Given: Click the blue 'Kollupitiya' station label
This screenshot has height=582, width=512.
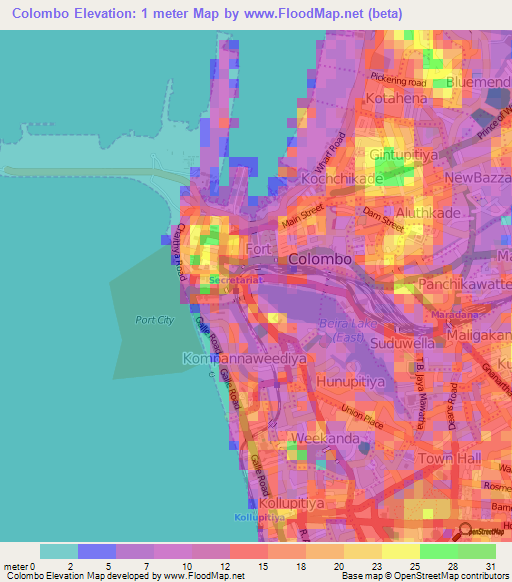Looking at the screenshot, I should 260,517.
